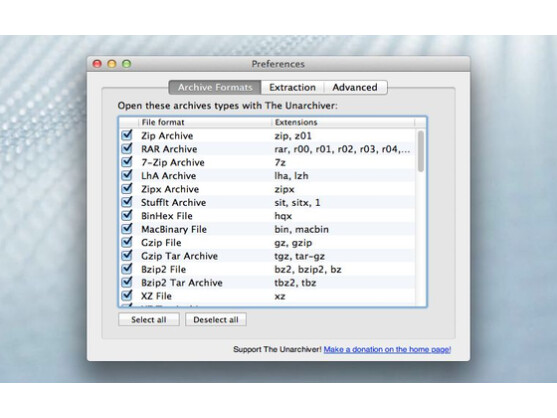The width and height of the screenshot is (557, 418).
Task: Toggle the Bzip2 File checkbox
Action: coord(127,269)
